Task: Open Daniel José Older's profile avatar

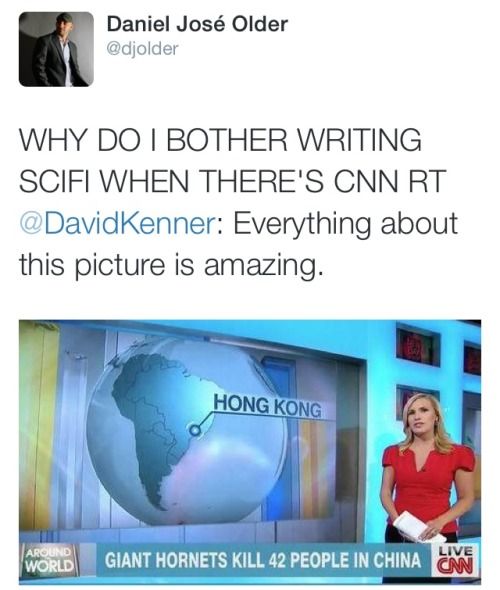Action: click(56, 49)
